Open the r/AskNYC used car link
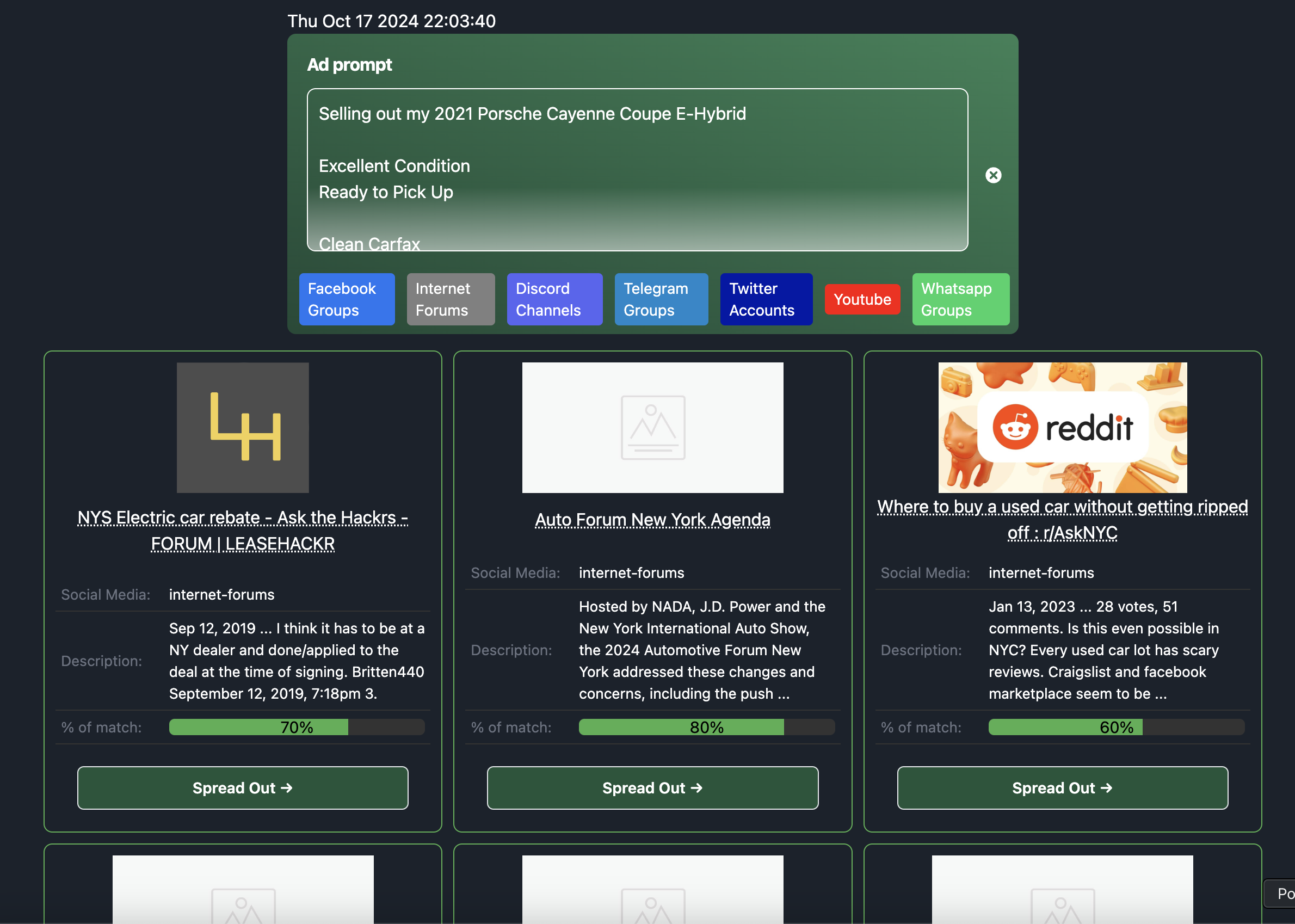This screenshot has height=924, width=1295. (1062, 520)
